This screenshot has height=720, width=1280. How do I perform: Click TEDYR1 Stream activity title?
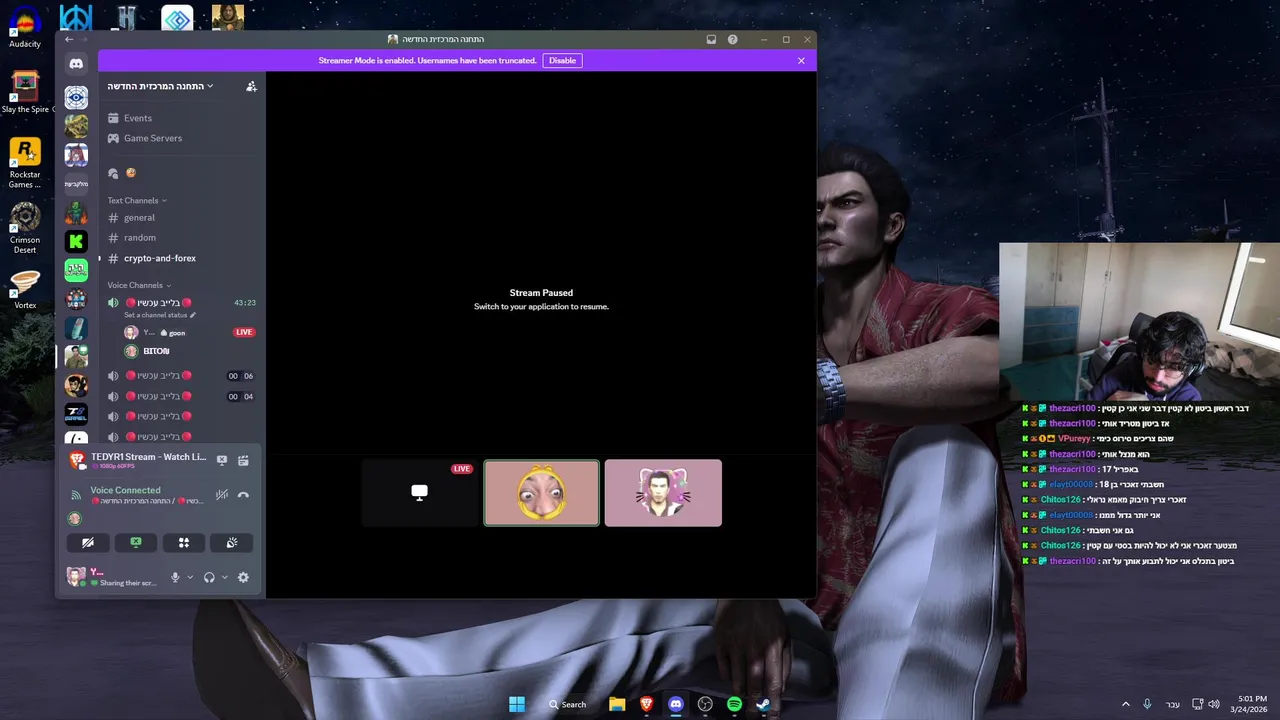click(x=148, y=457)
